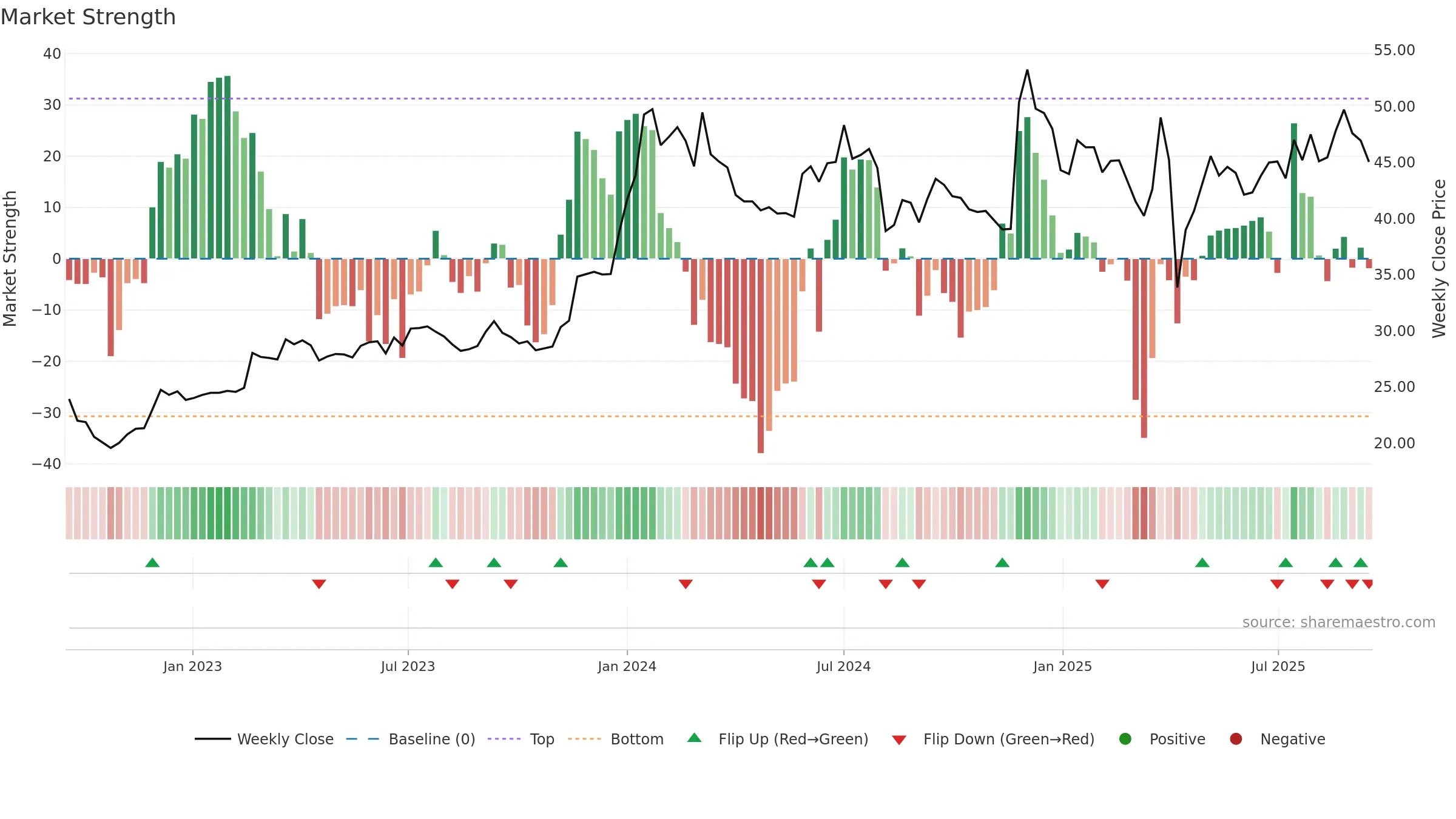The image size is (1456, 819).
Task: Click the 20.00 price axis tick
Action: click(x=1394, y=443)
